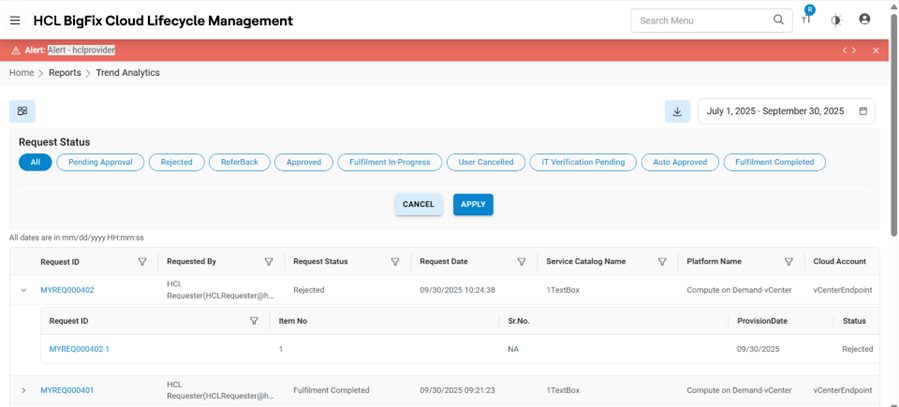Select the ReferBack status chip

point(240,162)
